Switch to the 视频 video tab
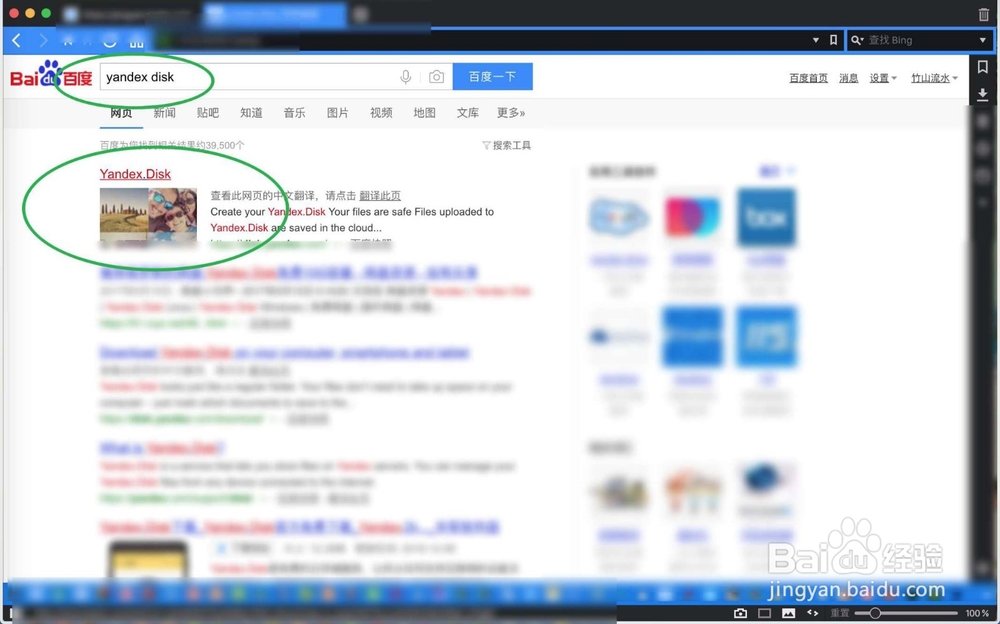This screenshot has height=624, width=1000. tap(381, 113)
